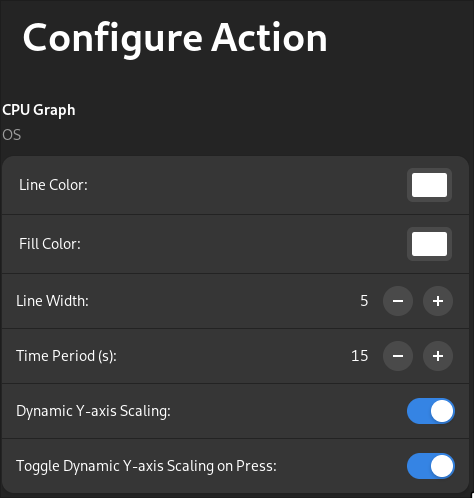Turn off Toggle Dynamic Y-axis Scaling on Press
Viewport: 474px width, 498px height.
click(x=431, y=466)
